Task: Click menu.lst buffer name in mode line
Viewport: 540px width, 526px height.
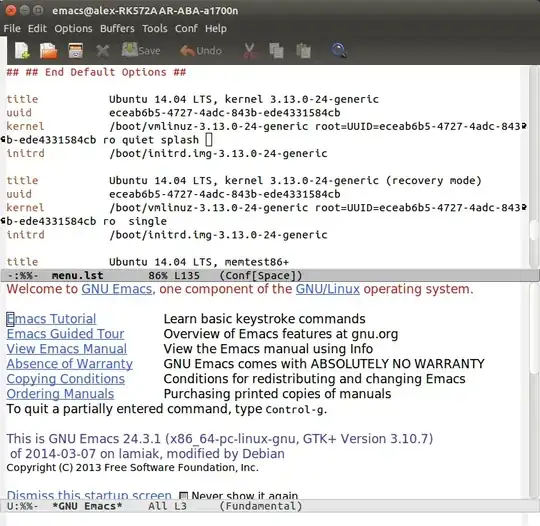Action: click(x=77, y=276)
